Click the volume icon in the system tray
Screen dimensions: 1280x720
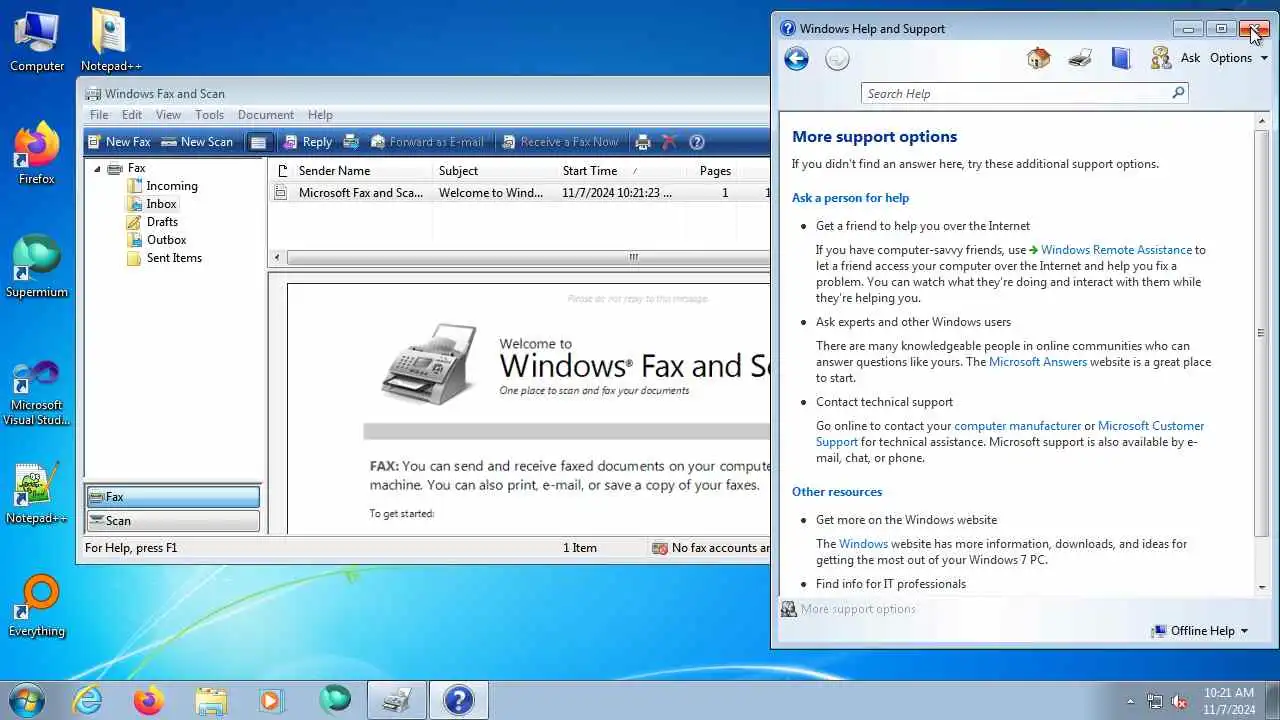[x=1180, y=701]
